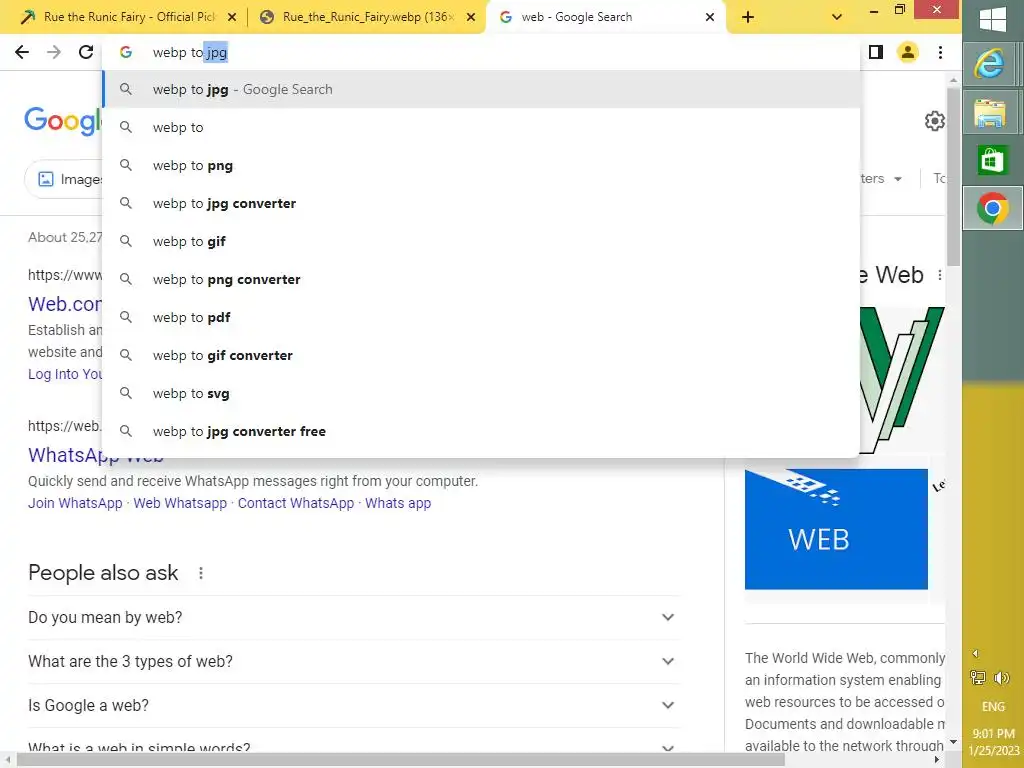Open 'Log Into You' sitelink

pyautogui.click(x=65, y=374)
